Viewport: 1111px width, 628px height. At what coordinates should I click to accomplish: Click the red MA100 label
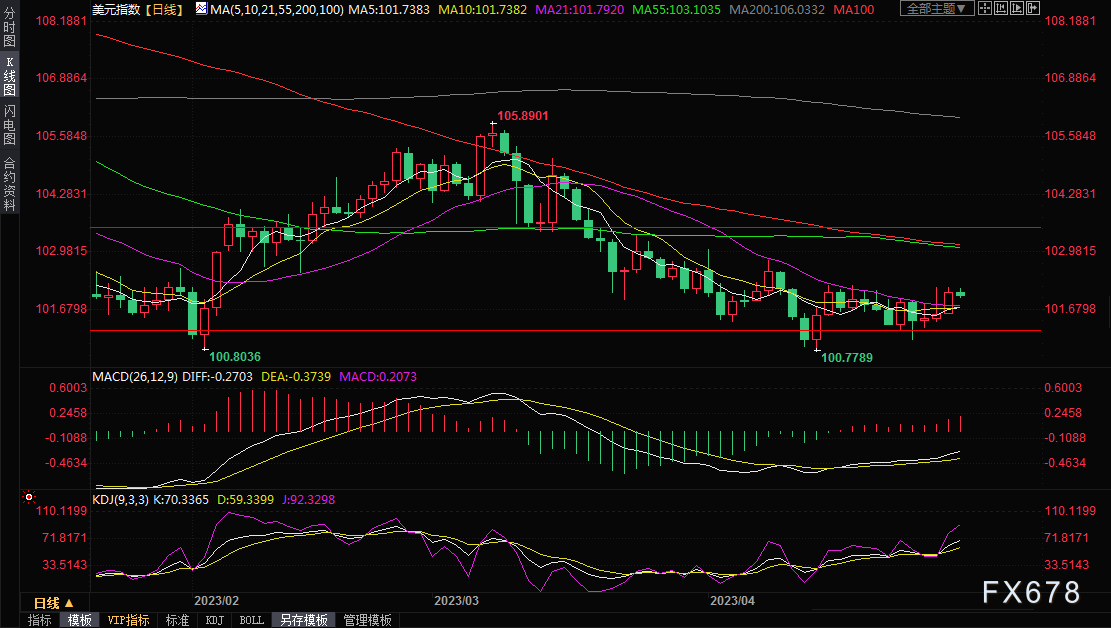click(x=854, y=9)
